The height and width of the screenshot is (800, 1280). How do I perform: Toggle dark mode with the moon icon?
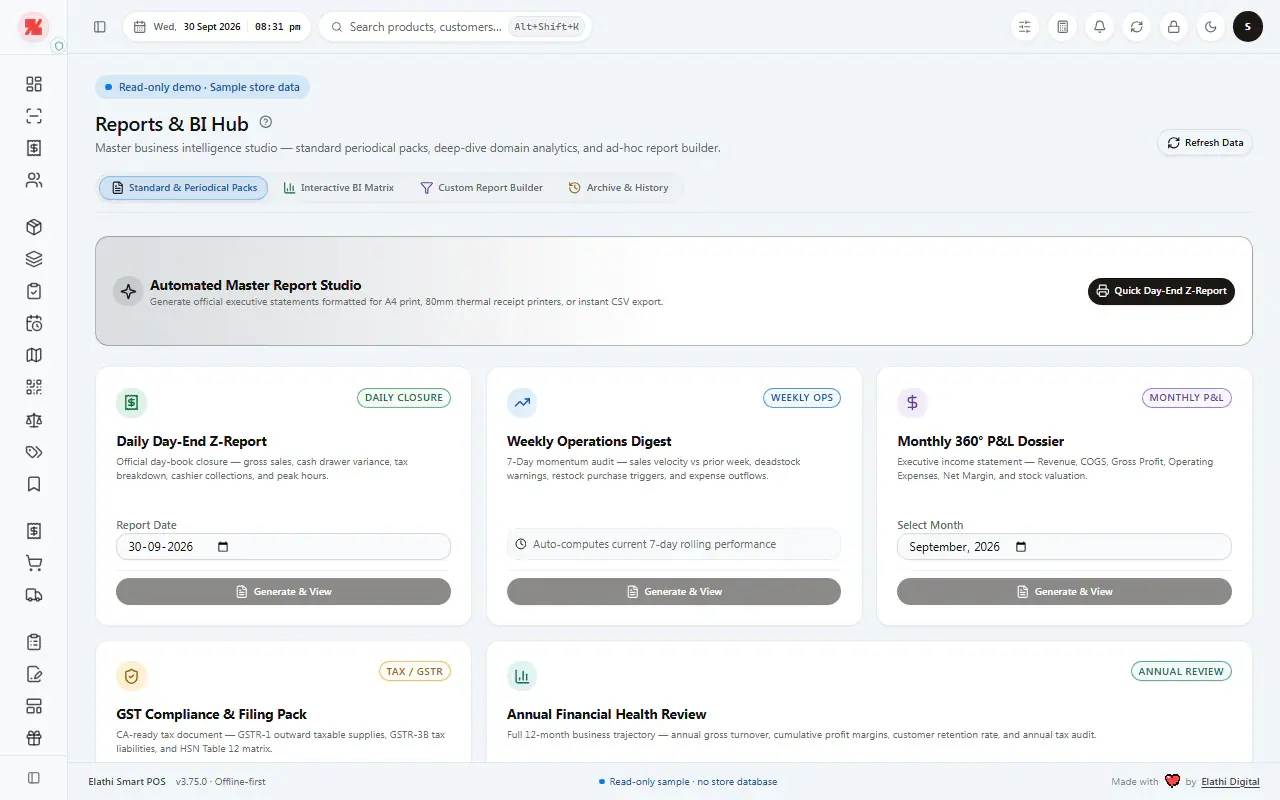coord(1211,27)
